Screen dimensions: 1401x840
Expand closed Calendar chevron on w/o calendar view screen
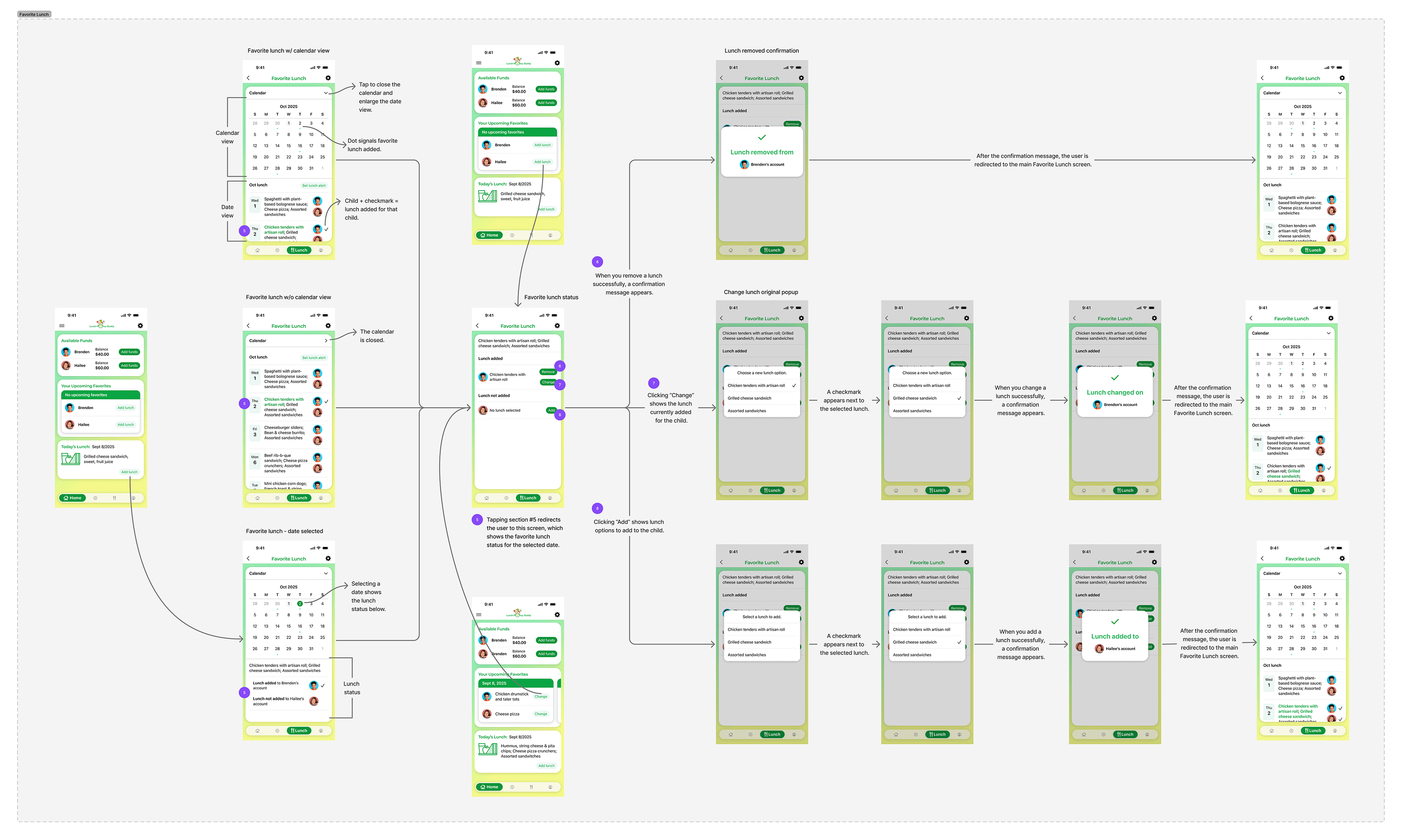326,341
